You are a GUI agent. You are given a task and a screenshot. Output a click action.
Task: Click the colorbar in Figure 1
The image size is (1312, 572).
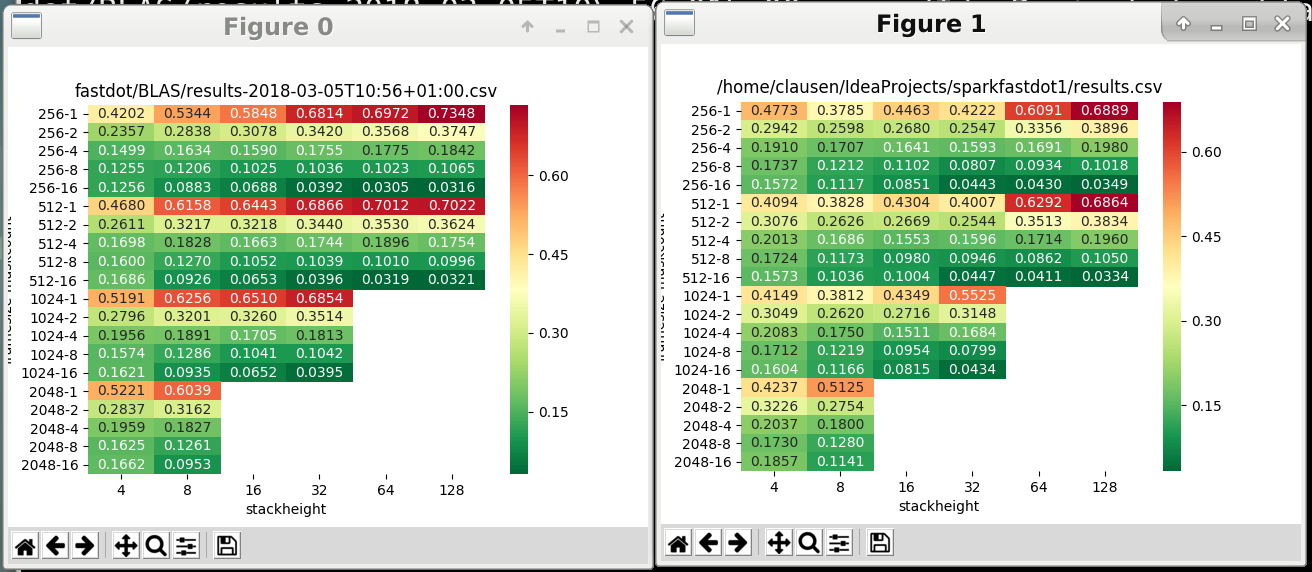pyautogui.click(x=1172, y=286)
